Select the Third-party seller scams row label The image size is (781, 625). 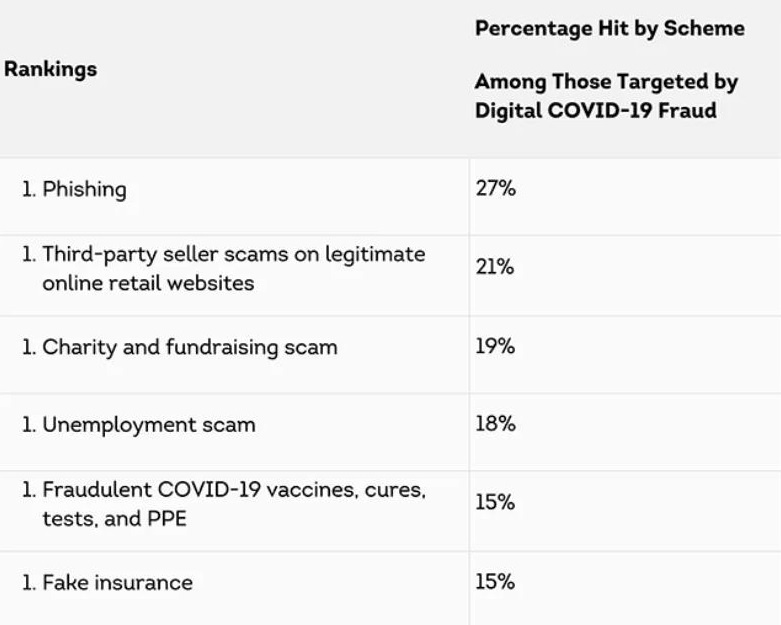click(x=233, y=268)
